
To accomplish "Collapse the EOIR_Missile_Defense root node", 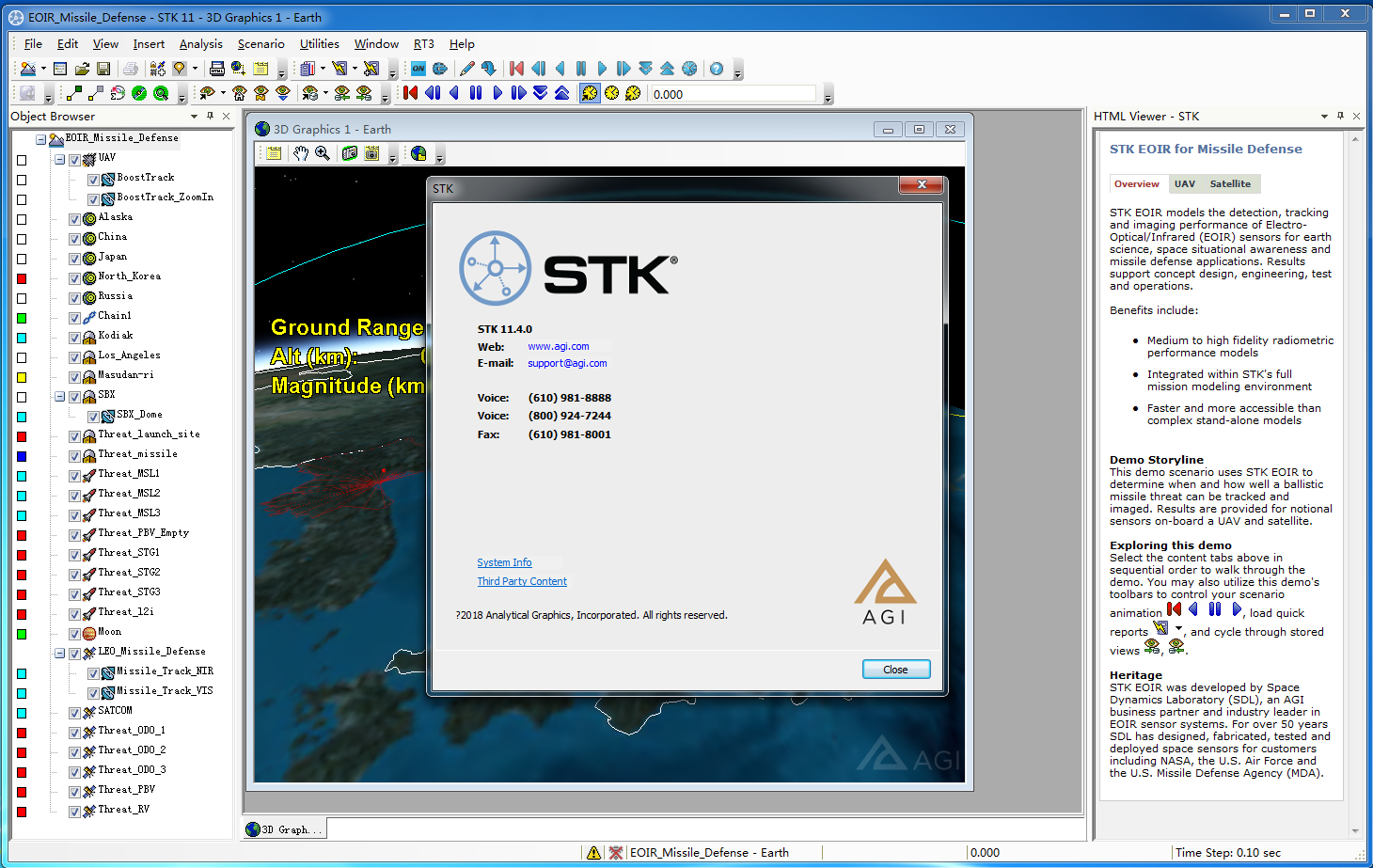I will [40, 140].
